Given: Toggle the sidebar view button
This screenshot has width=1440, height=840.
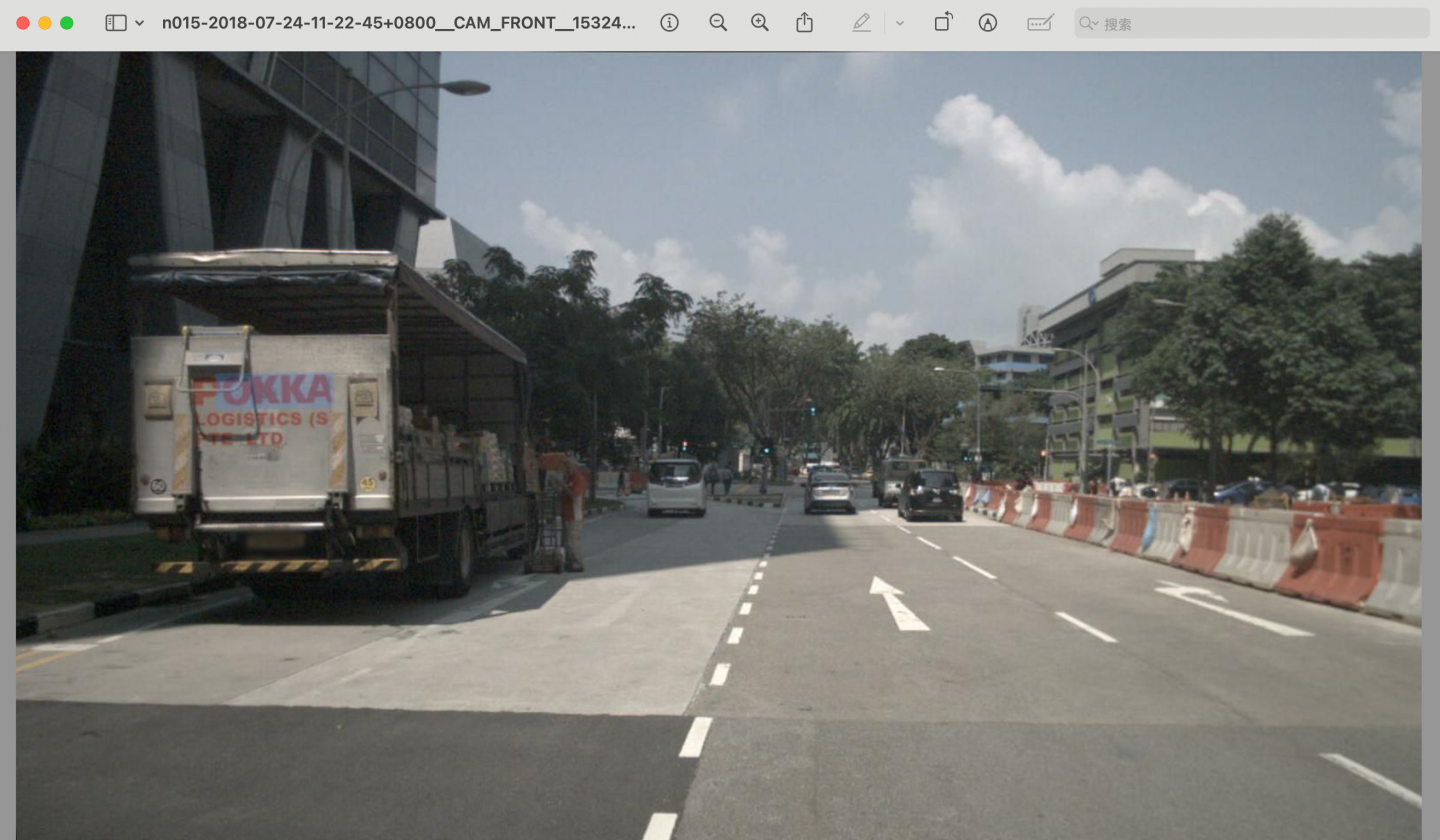Looking at the screenshot, I should pos(116,23).
